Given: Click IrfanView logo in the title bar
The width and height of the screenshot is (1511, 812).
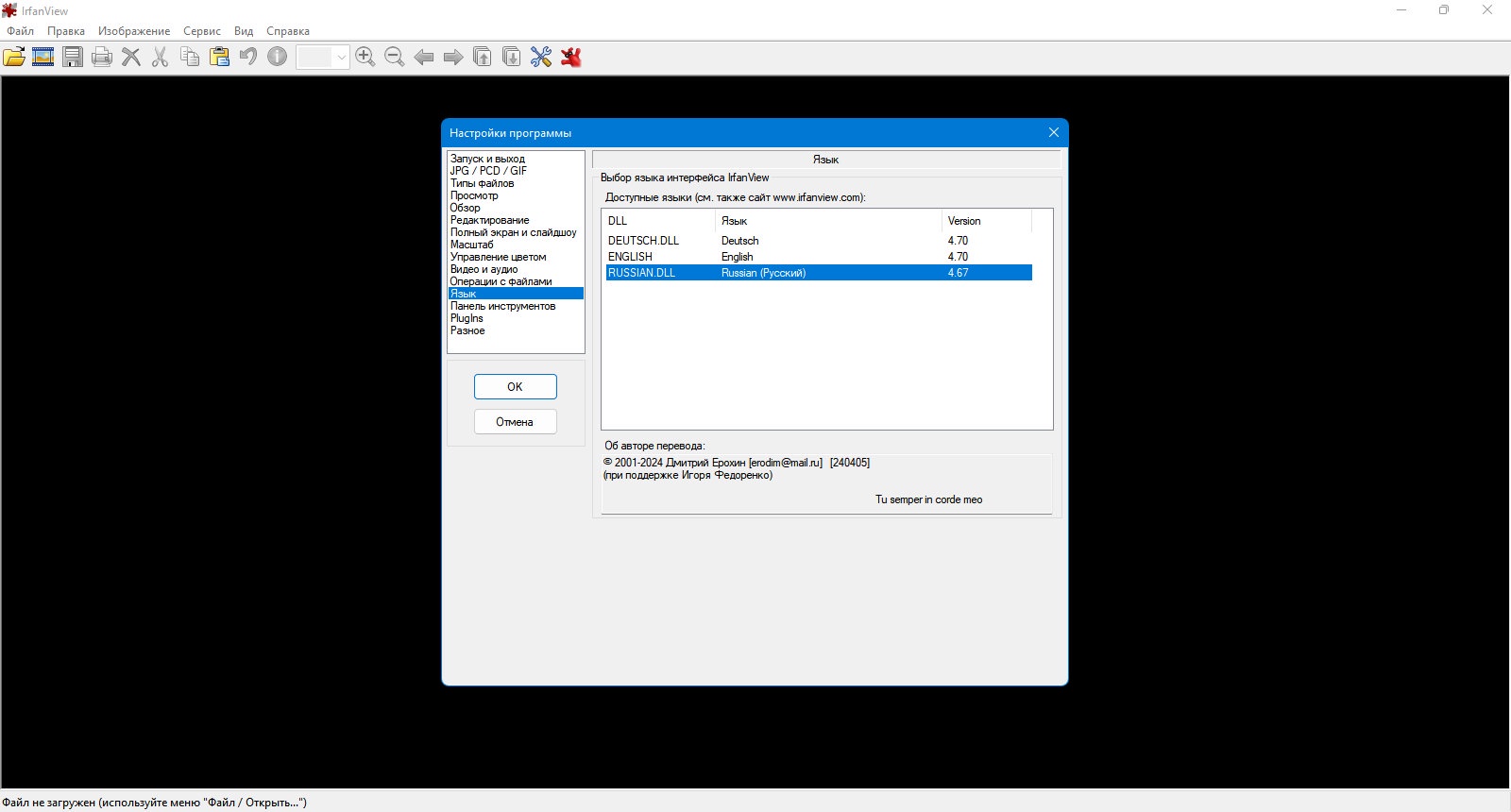Looking at the screenshot, I should (x=9, y=10).
